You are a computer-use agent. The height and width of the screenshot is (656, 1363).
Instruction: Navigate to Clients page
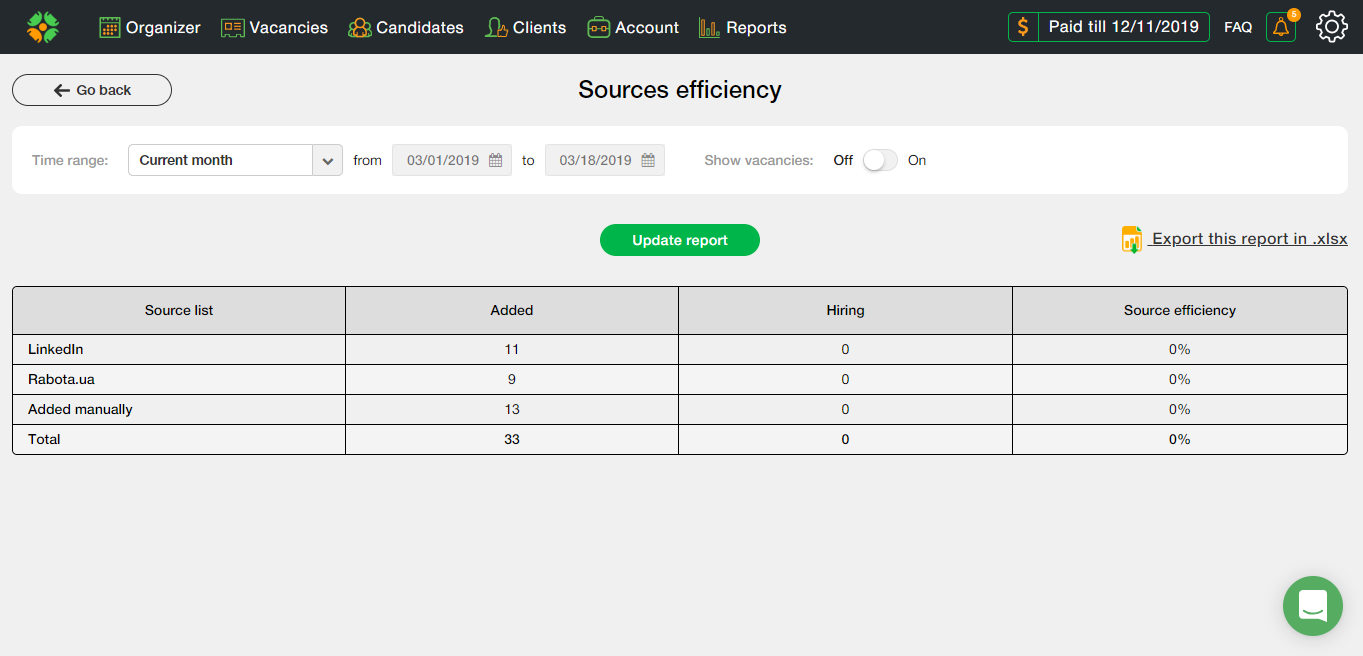(525, 28)
